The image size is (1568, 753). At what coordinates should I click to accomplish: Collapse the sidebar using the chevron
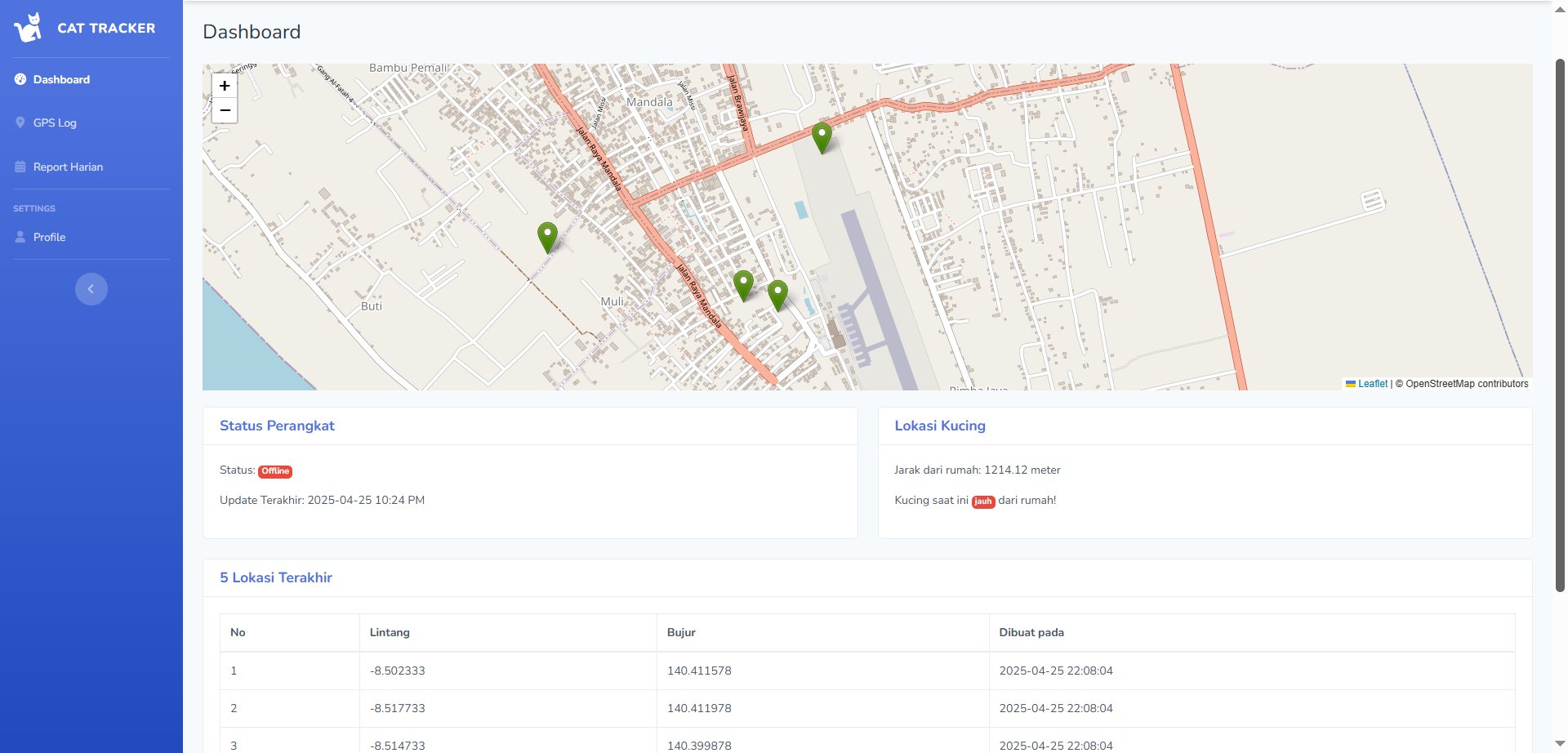pyautogui.click(x=91, y=288)
